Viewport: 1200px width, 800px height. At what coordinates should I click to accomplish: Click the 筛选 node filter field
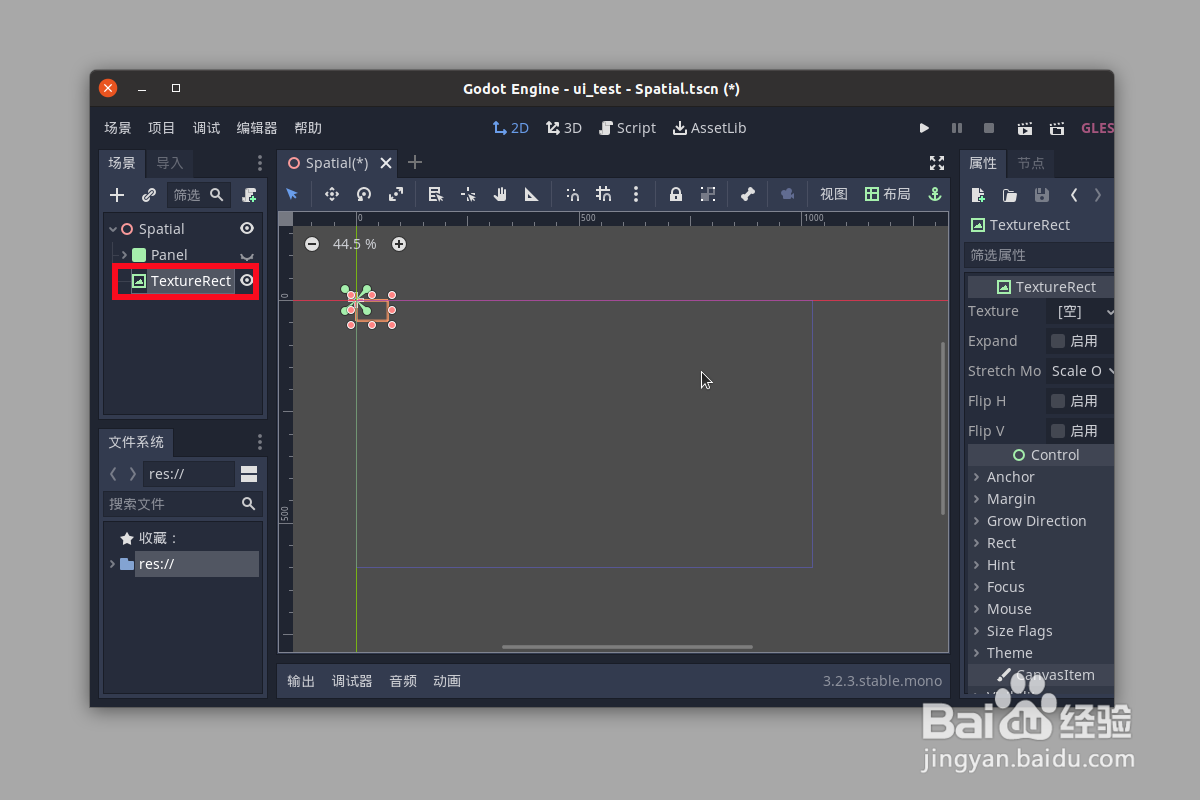pyautogui.click(x=198, y=195)
